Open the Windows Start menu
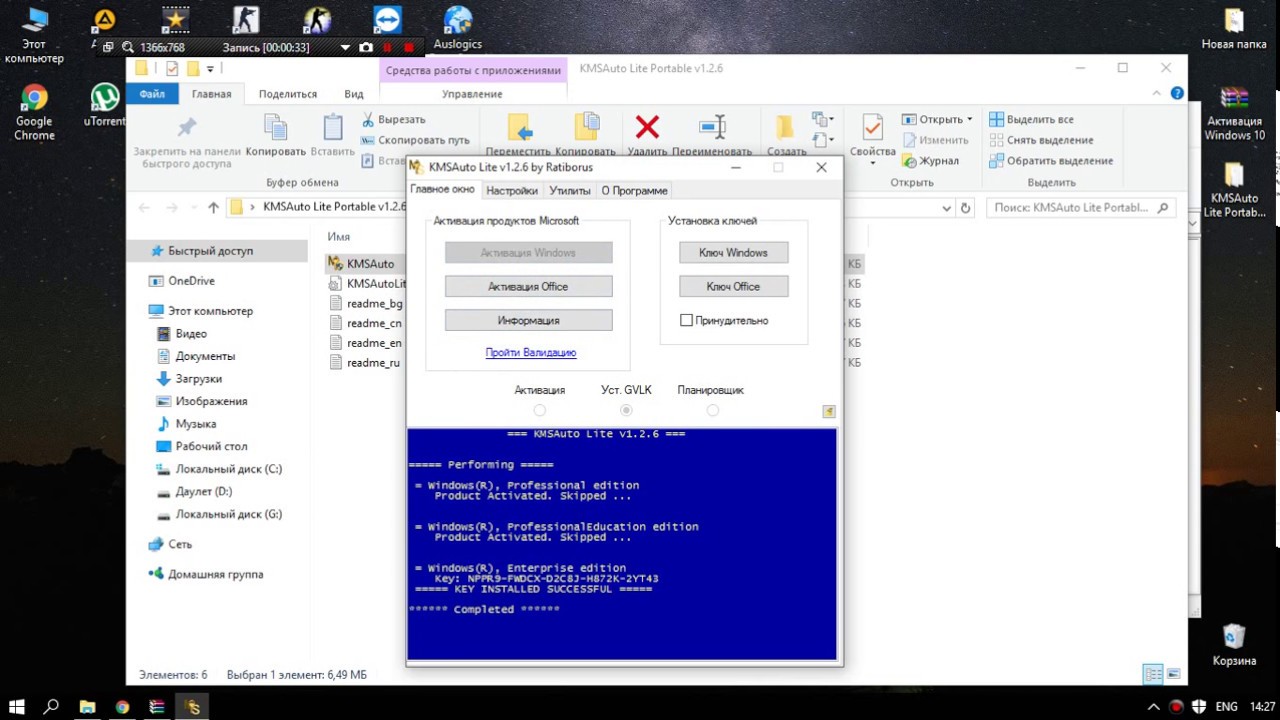The height and width of the screenshot is (720, 1280). [x=16, y=707]
